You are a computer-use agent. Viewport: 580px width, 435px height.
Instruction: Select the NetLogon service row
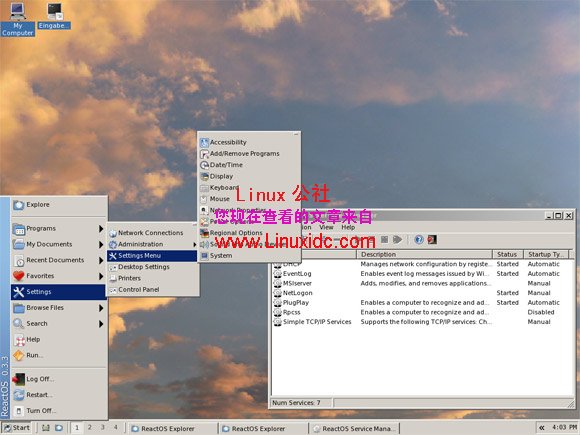pyautogui.click(x=423, y=293)
